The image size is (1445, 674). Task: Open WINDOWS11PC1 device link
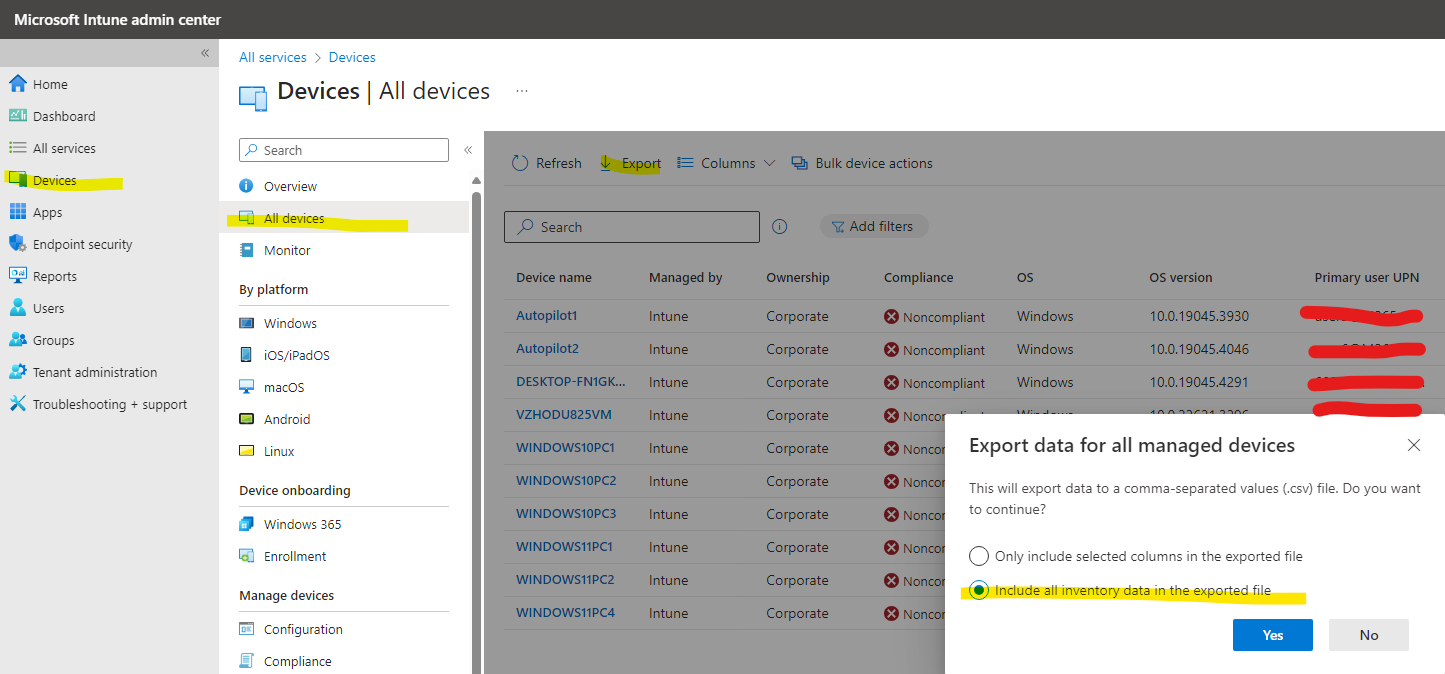[565, 547]
